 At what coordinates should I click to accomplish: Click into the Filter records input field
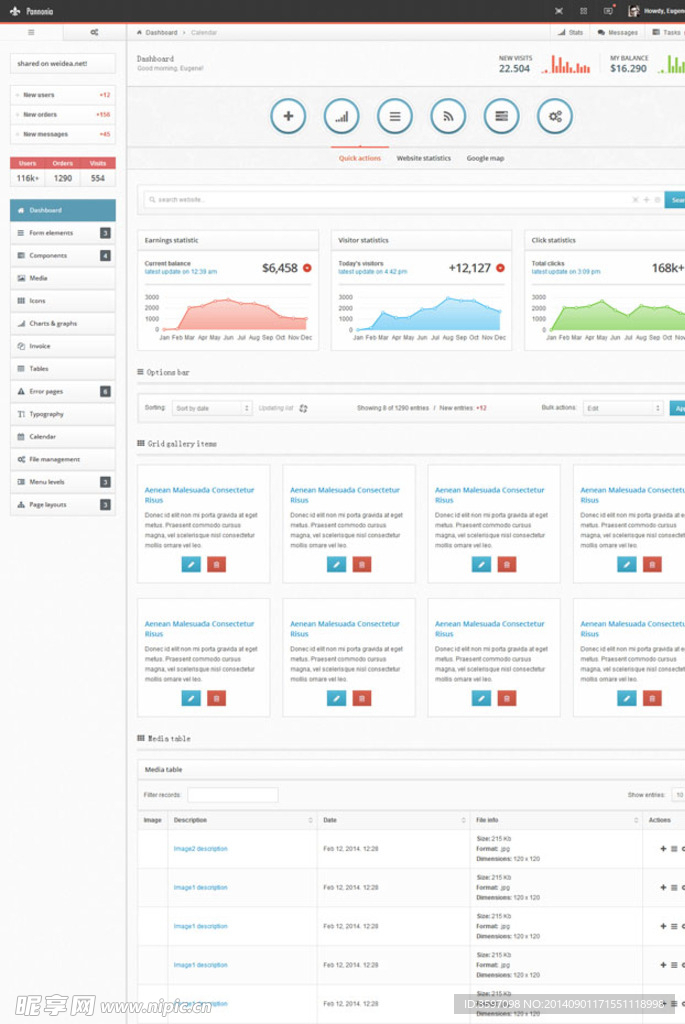tap(232, 795)
